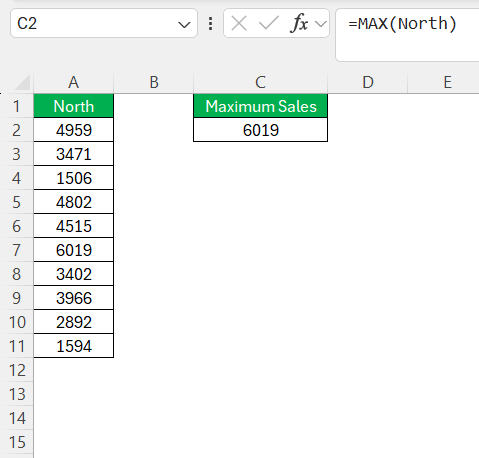Select row 2 header
Viewport: 479px width, 458px height.
(17, 130)
